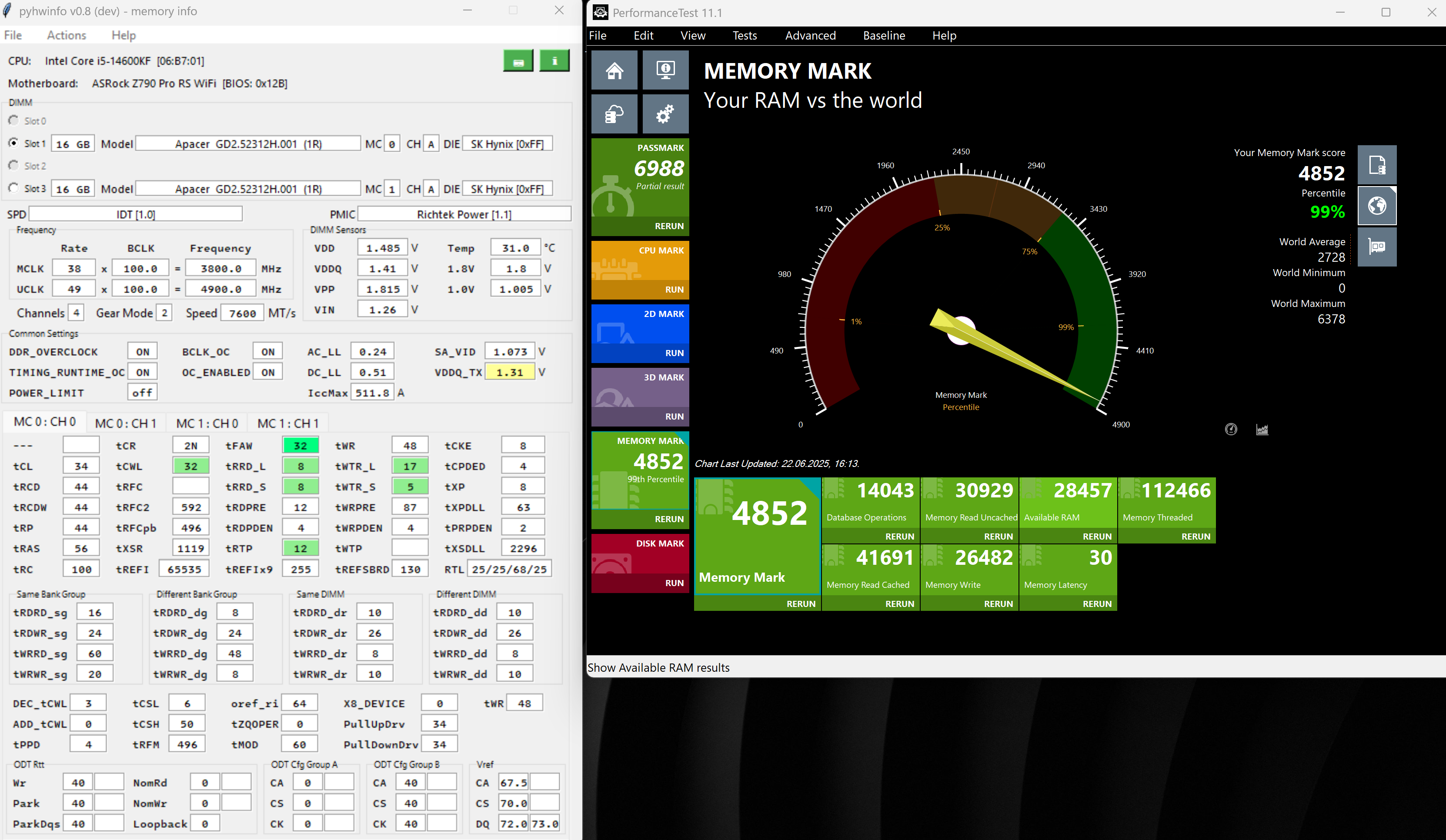This screenshot has width=1446, height=840.
Task: Click the Disk Mark tile
Action: (x=639, y=554)
